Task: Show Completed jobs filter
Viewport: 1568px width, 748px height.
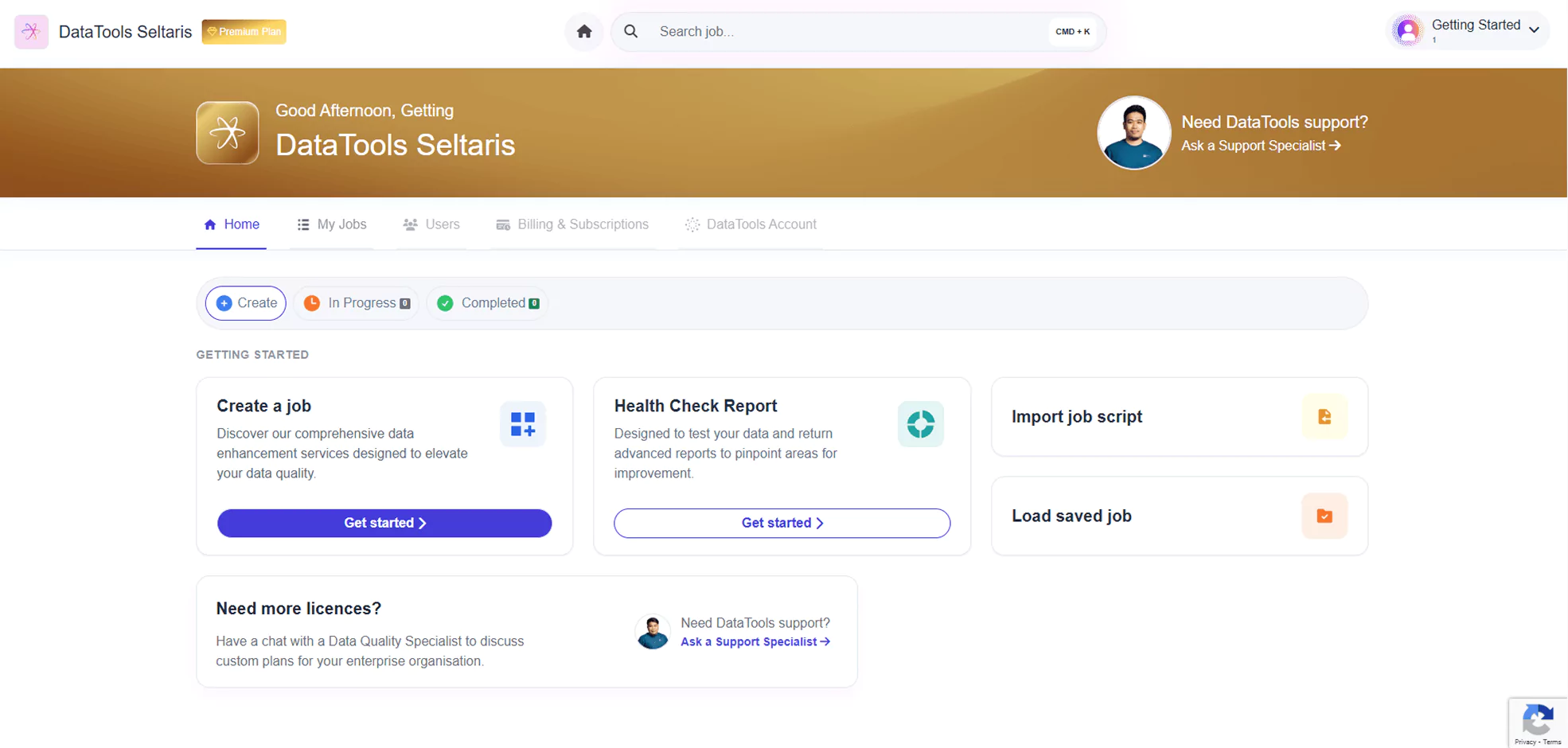Action: [x=488, y=303]
